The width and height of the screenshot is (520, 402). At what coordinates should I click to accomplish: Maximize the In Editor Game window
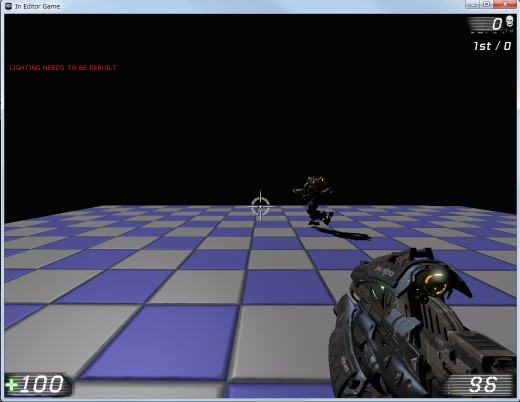click(x=487, y=4)
